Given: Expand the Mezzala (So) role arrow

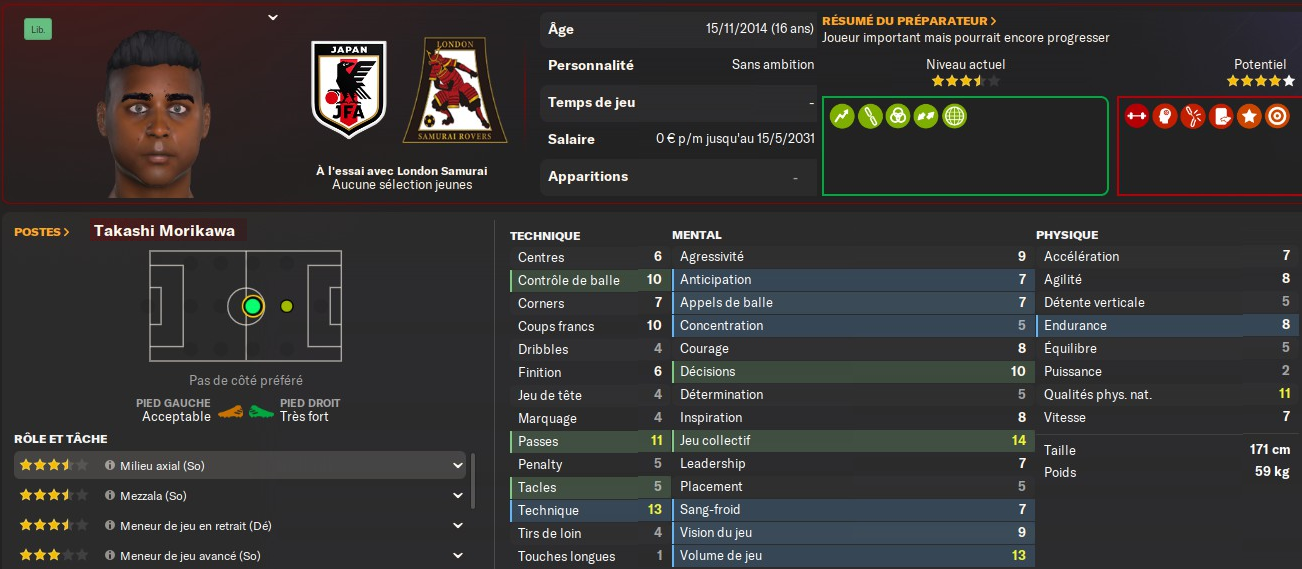Looking at the screenshot, I should point(458,495).
